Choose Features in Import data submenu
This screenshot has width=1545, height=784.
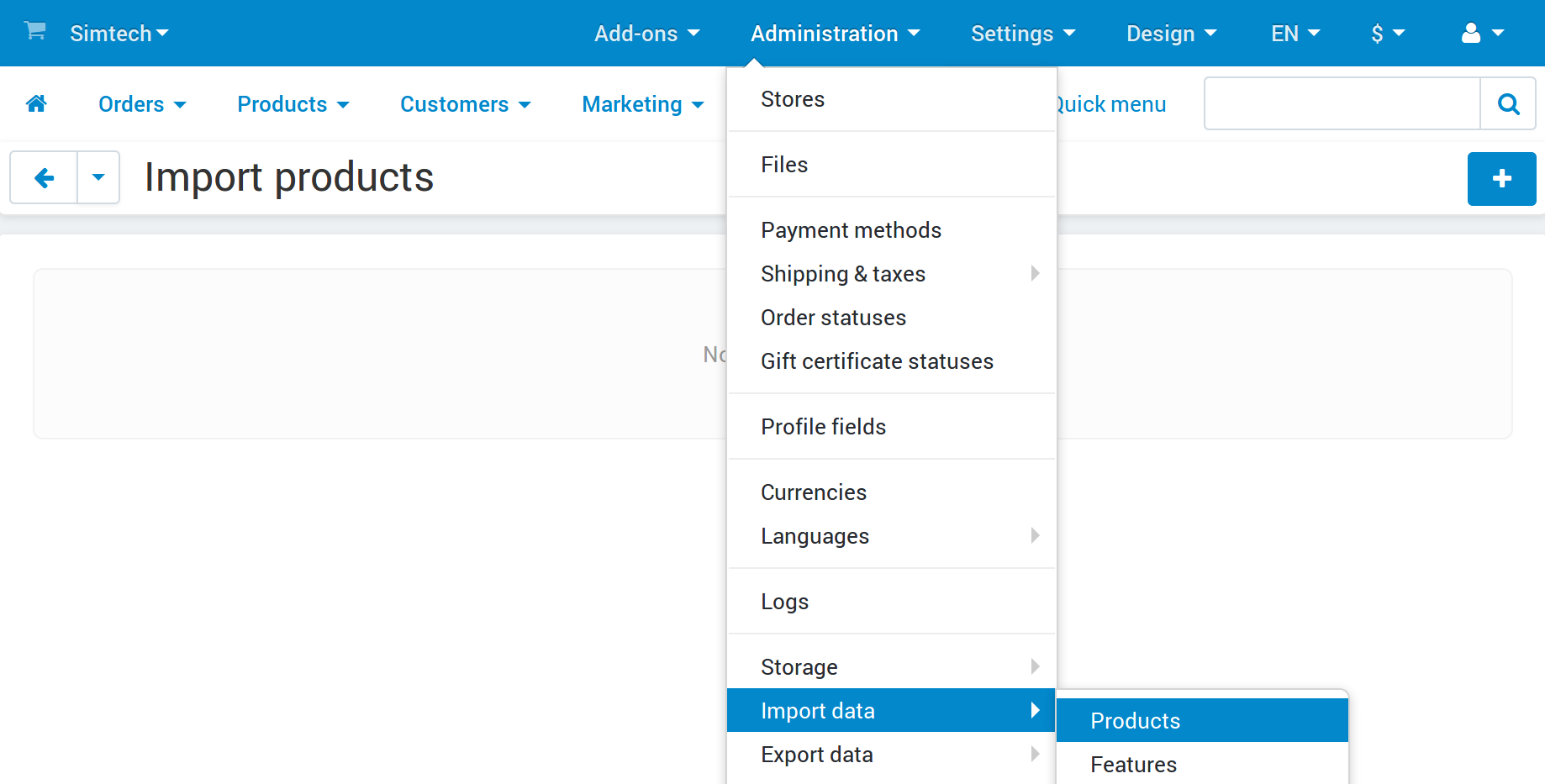[1202, 764]
